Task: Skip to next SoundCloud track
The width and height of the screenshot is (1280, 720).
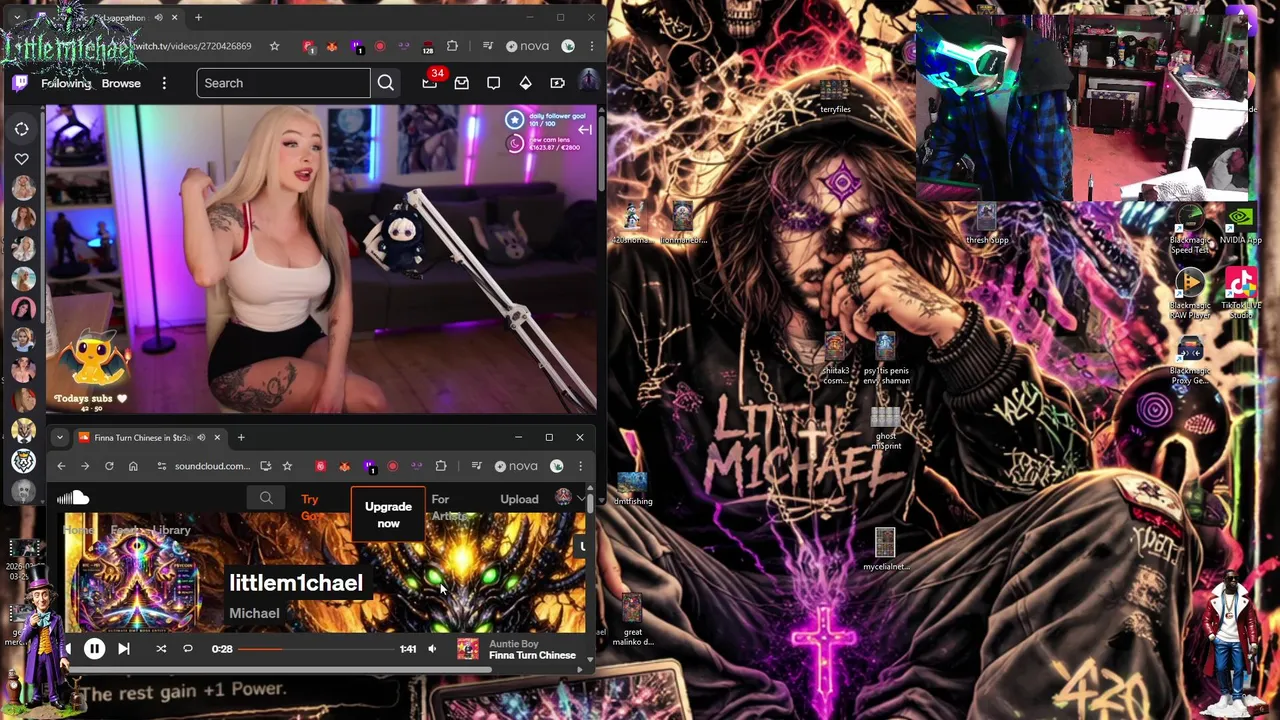Action: coord(124,649)
